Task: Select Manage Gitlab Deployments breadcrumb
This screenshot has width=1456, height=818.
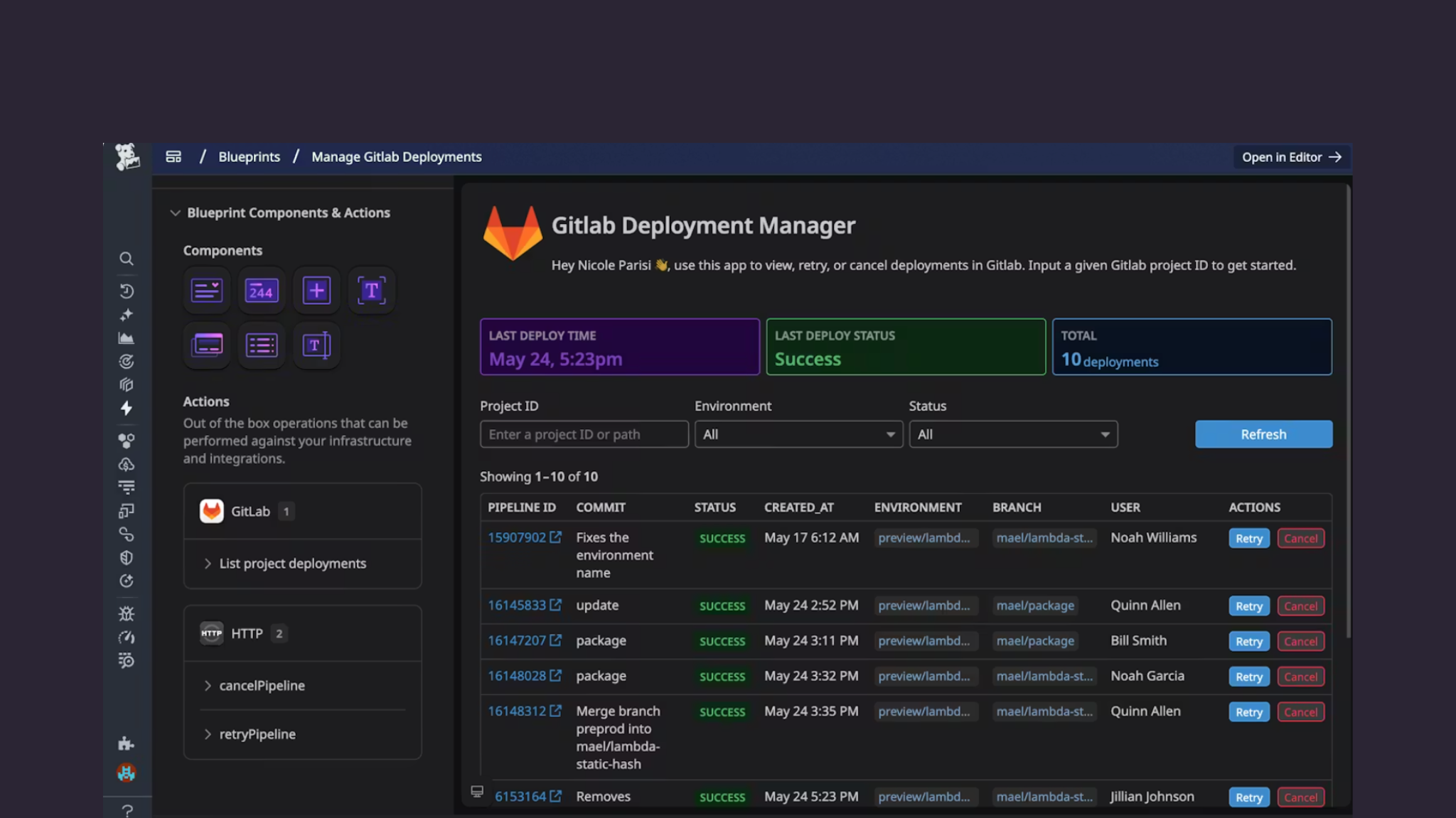Action: [396, 157]
